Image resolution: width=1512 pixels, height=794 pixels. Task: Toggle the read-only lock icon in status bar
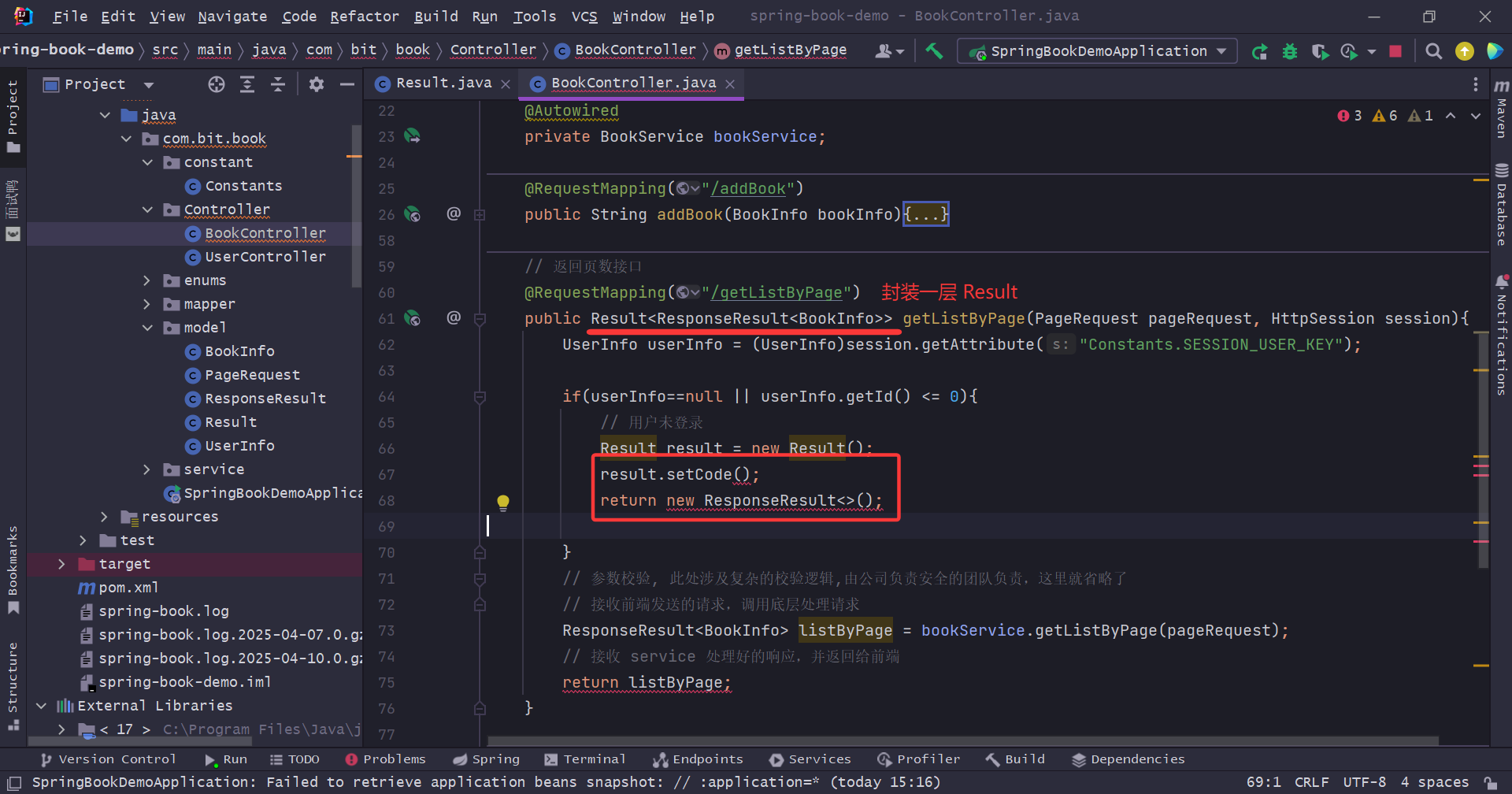[1490, 782]
